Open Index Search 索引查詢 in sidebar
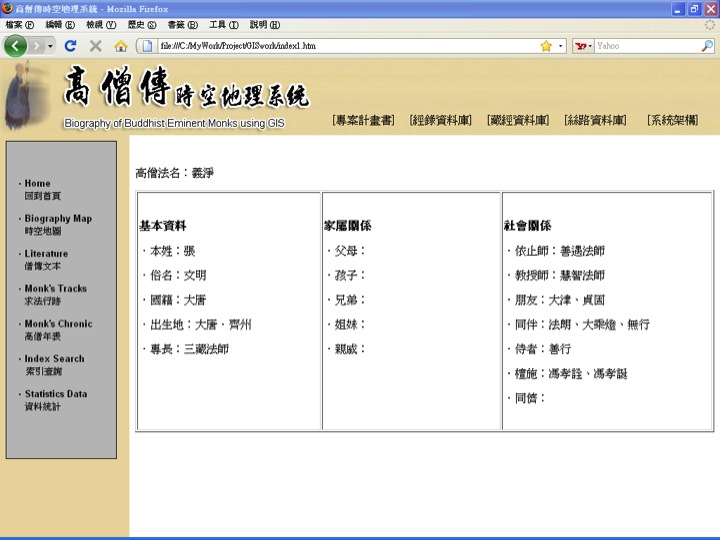Viewport: 720px width, 540px height. pos(54,365)
